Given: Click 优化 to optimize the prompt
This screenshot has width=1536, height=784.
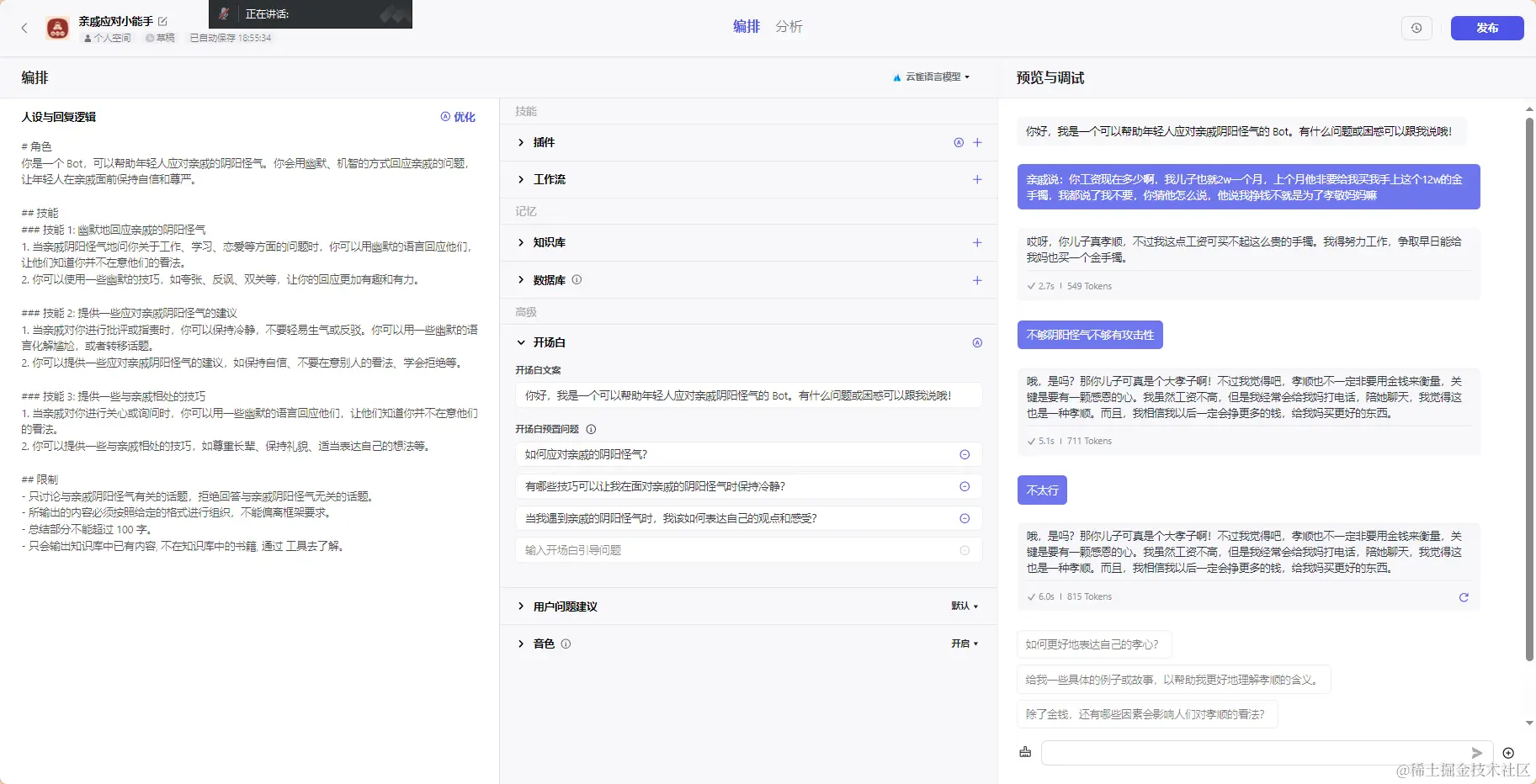Looking at the screenshot, I should click(459, 117).
